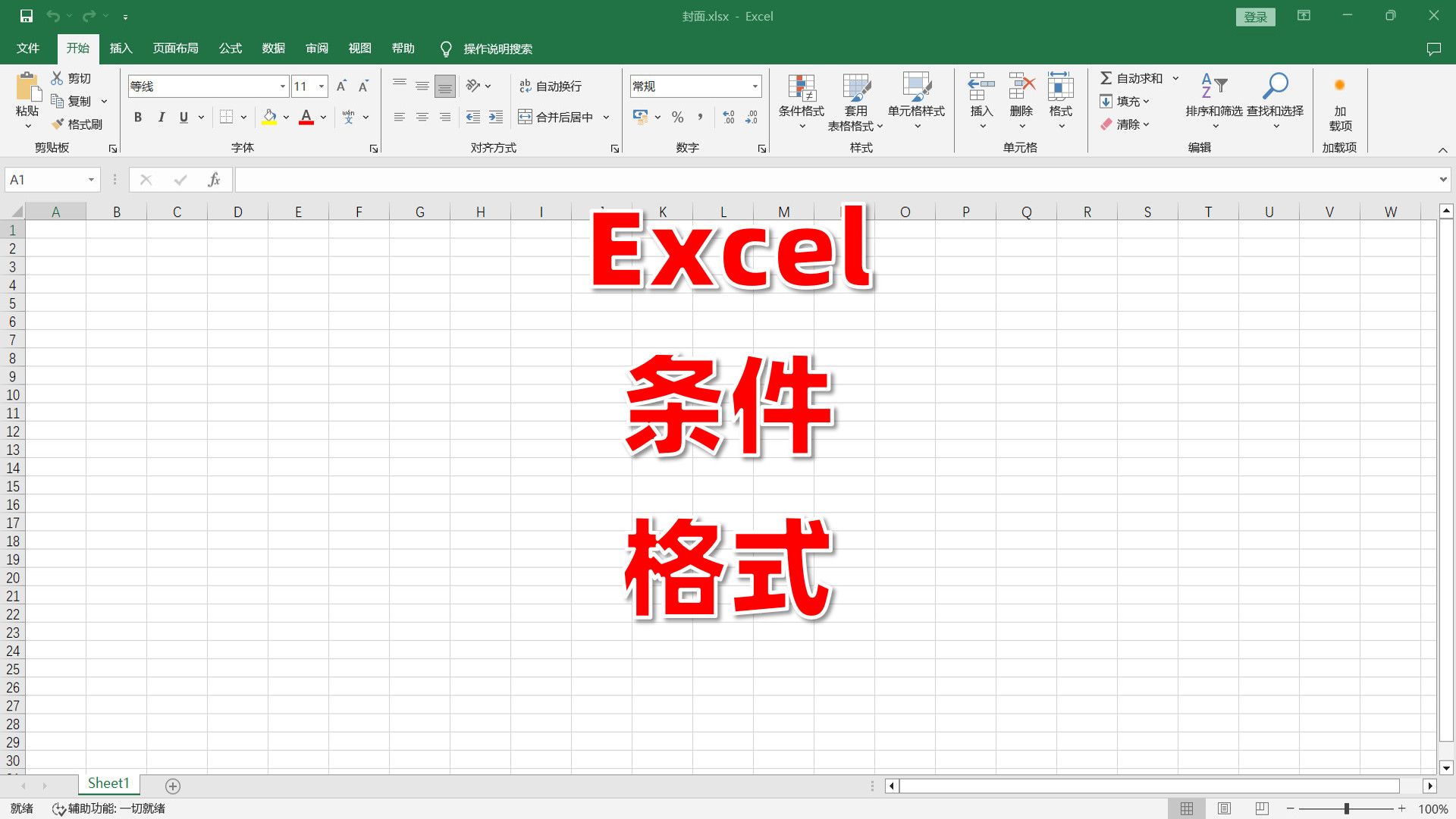The height and width of the screenshot is (819, 1456).
Task: Open number format dropdown (常规)
Action: (x=755, y=86)
